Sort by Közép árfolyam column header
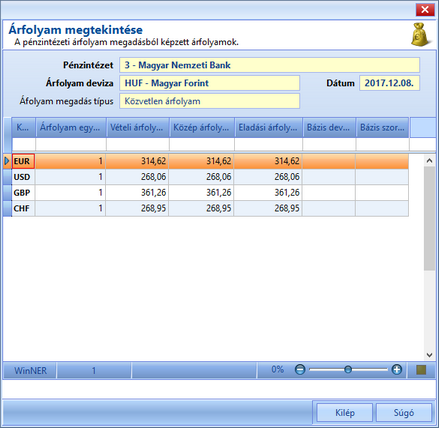 pos(202,127)
